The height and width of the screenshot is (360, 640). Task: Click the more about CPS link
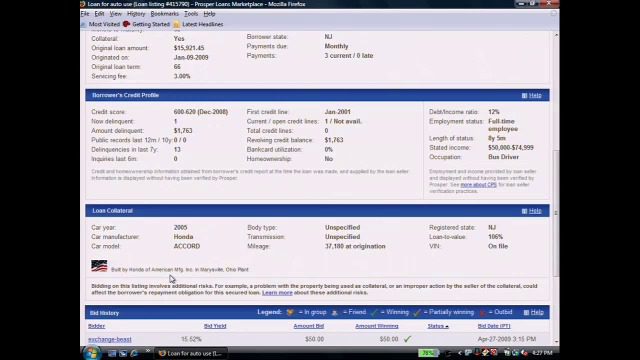point(478,185)
